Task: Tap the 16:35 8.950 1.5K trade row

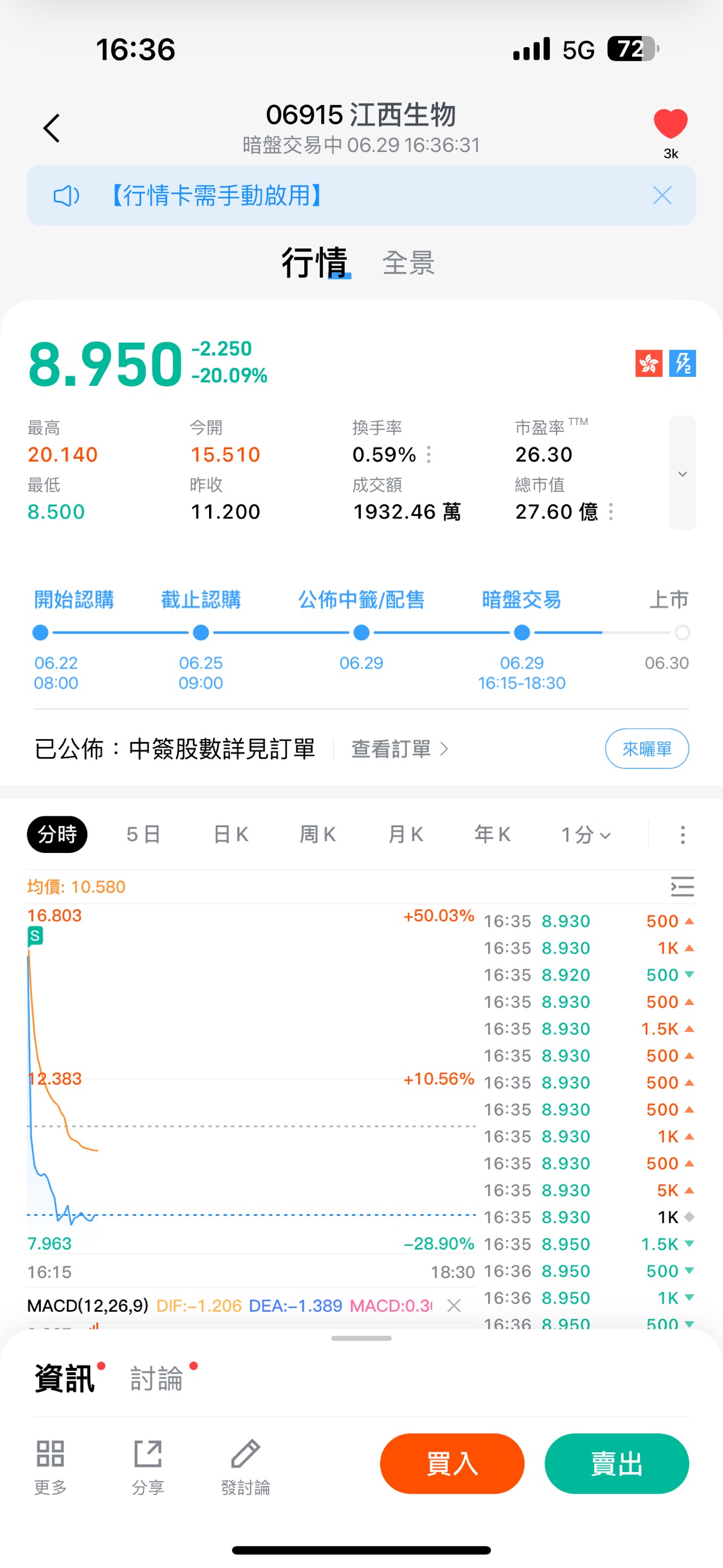Action: (x=589, y=1244)
